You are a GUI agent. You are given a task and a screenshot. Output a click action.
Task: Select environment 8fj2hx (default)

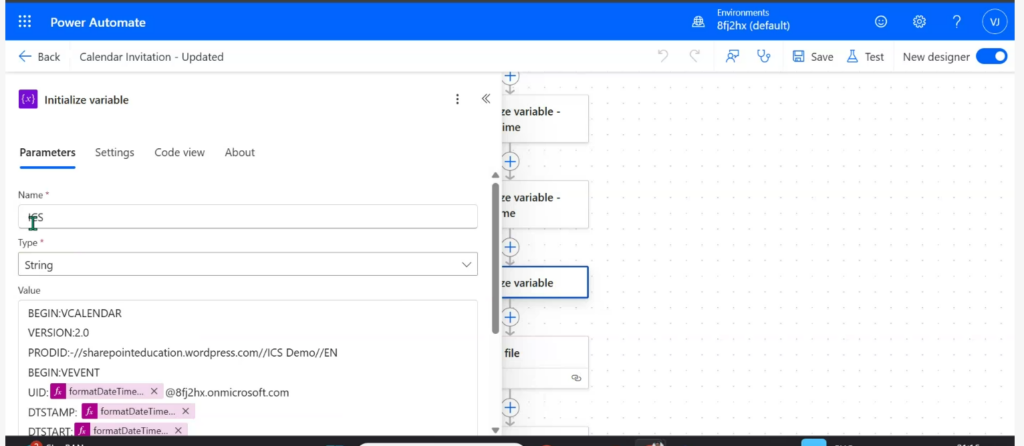[x=753, y=26]
